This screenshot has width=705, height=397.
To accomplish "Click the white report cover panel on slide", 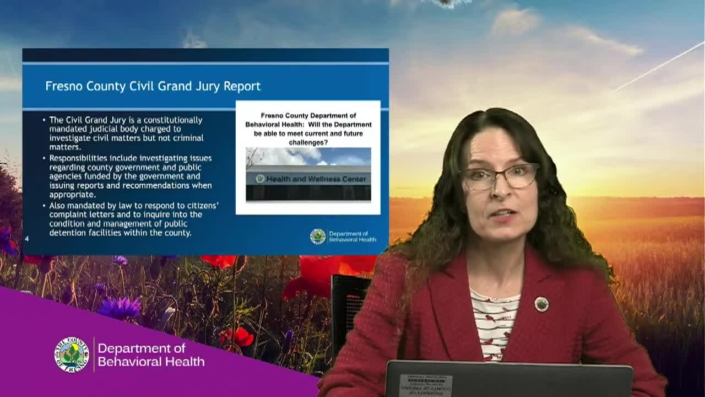I will (308, 158).
